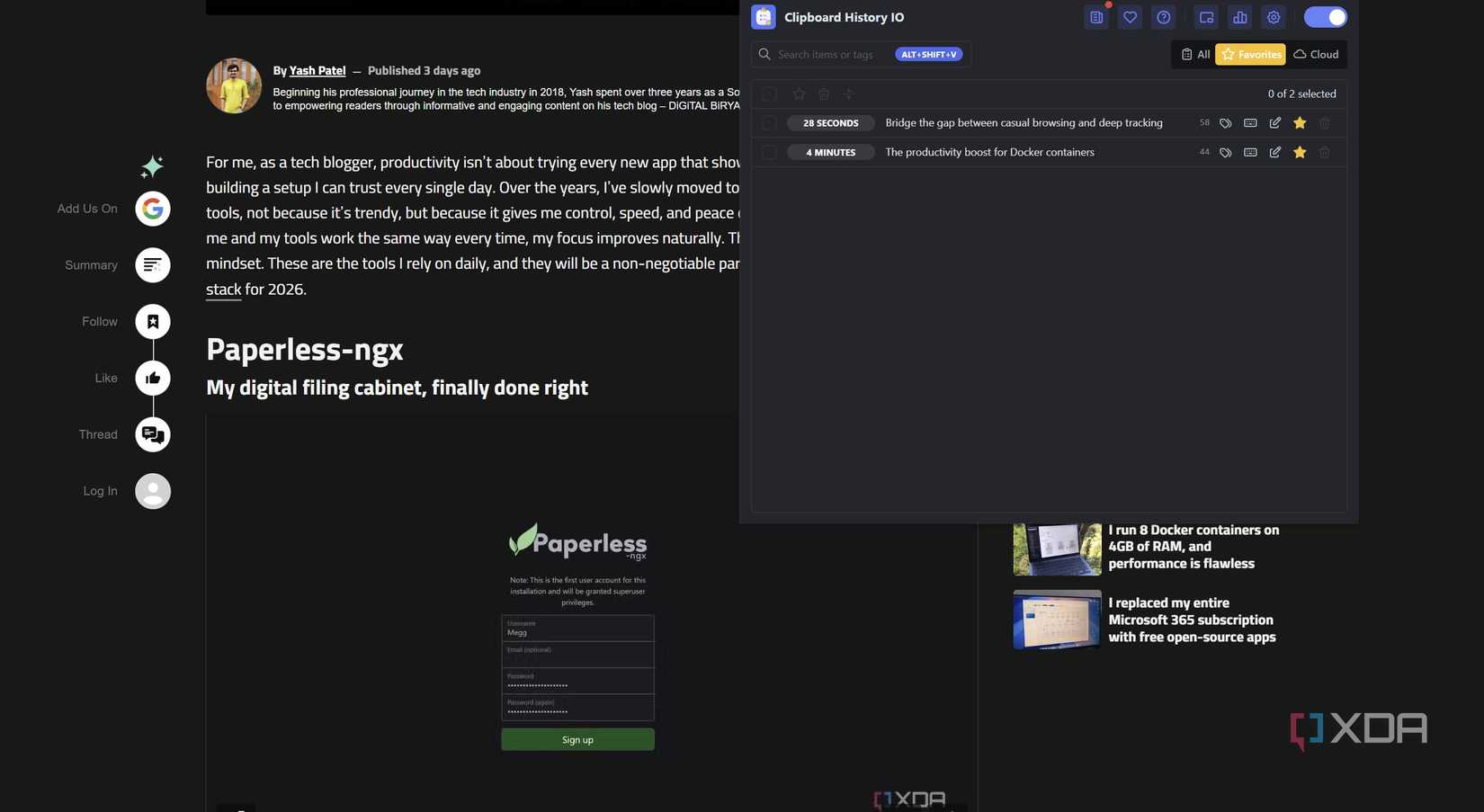Delete the 'Docker containers' clipboard entry
The width and height of the screenshot is (1484, 812).
(1324, 152)
